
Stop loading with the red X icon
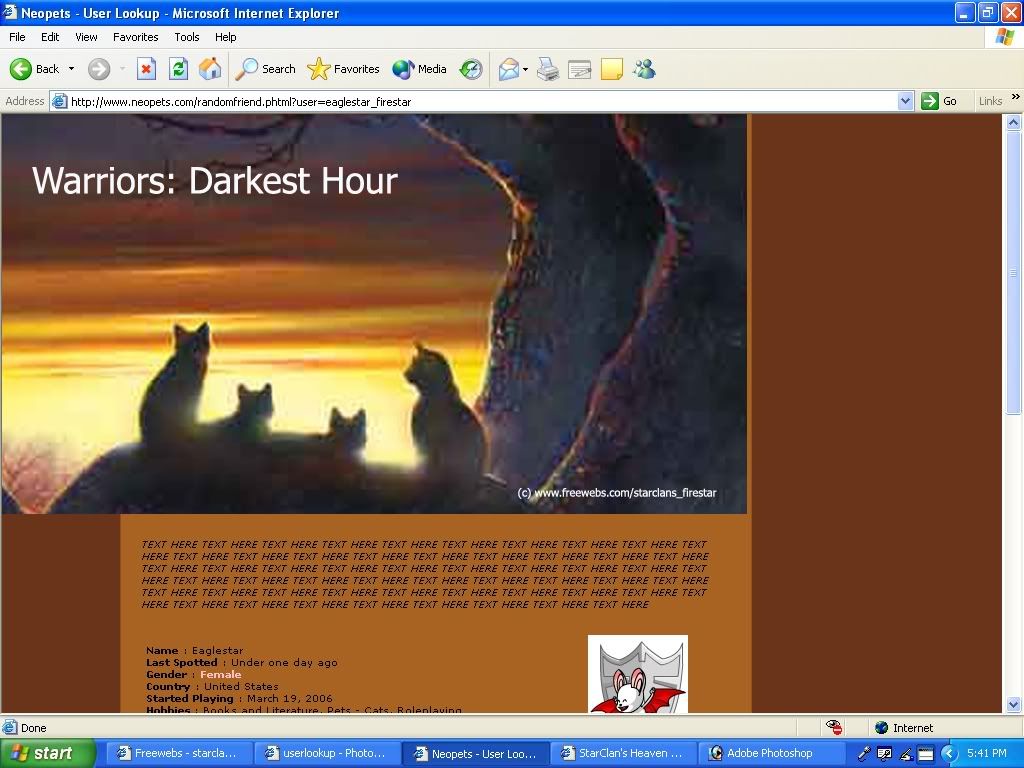pos(146,69)
